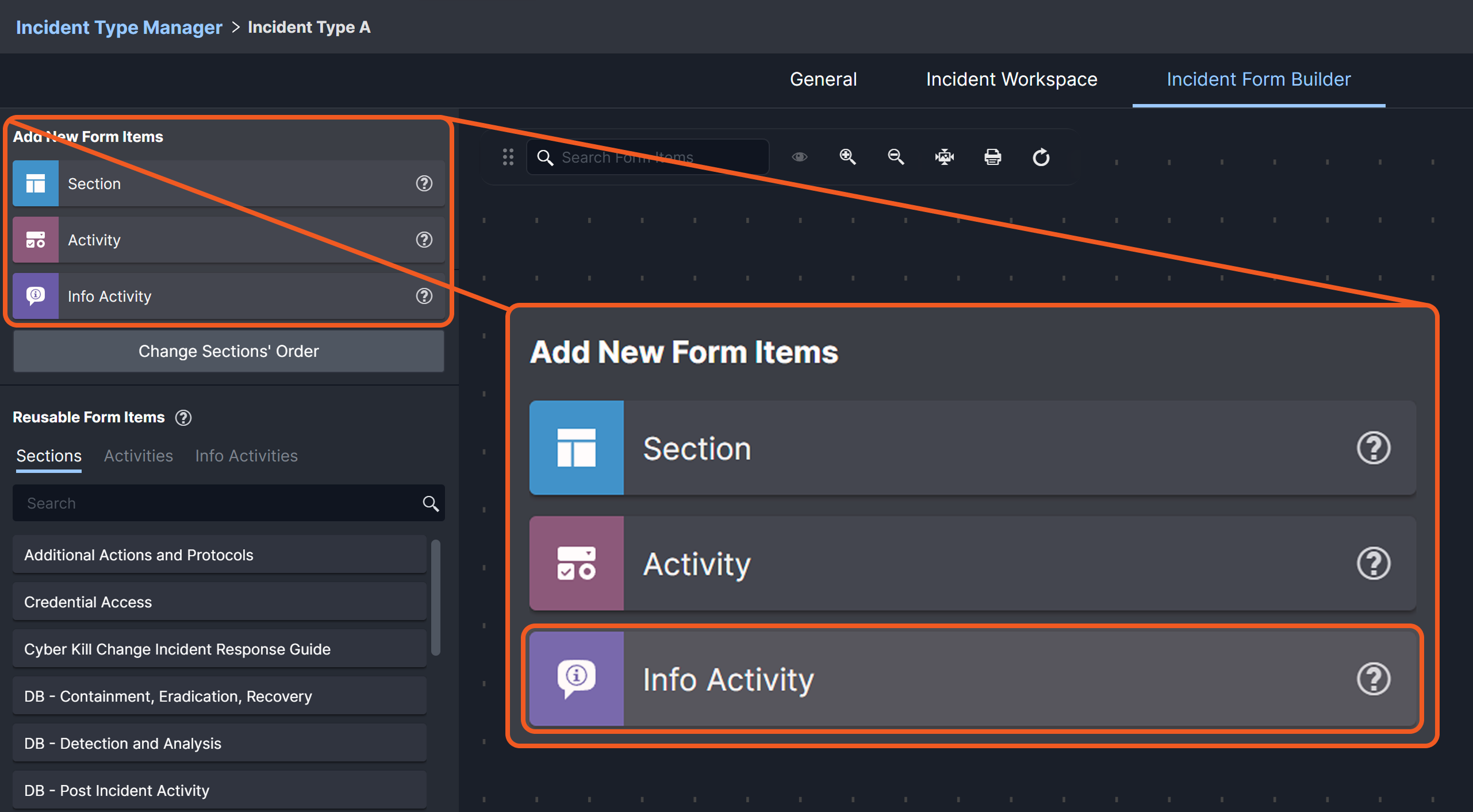
Task: Switch to the General tab
Action: [823, 79]
